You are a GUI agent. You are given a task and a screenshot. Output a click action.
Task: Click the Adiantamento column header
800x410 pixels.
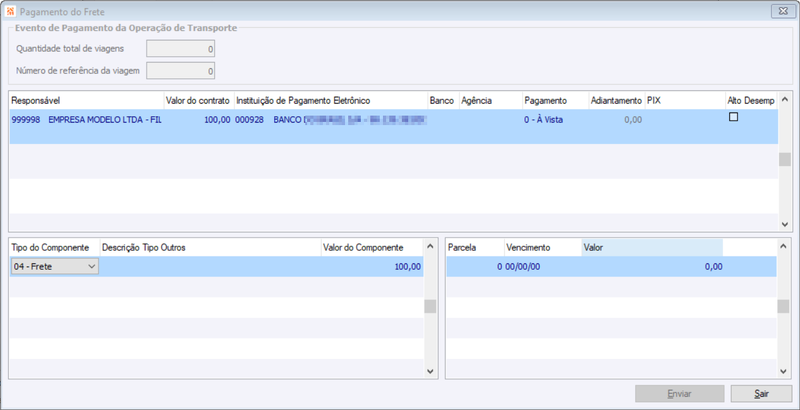616,100
